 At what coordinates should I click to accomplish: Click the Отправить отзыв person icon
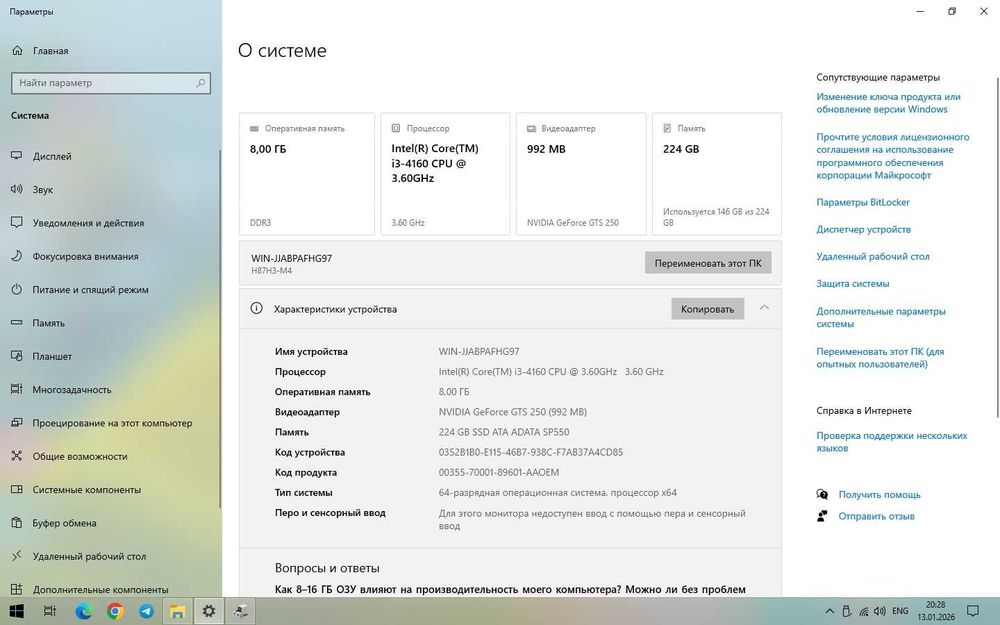tap(822, 516)
